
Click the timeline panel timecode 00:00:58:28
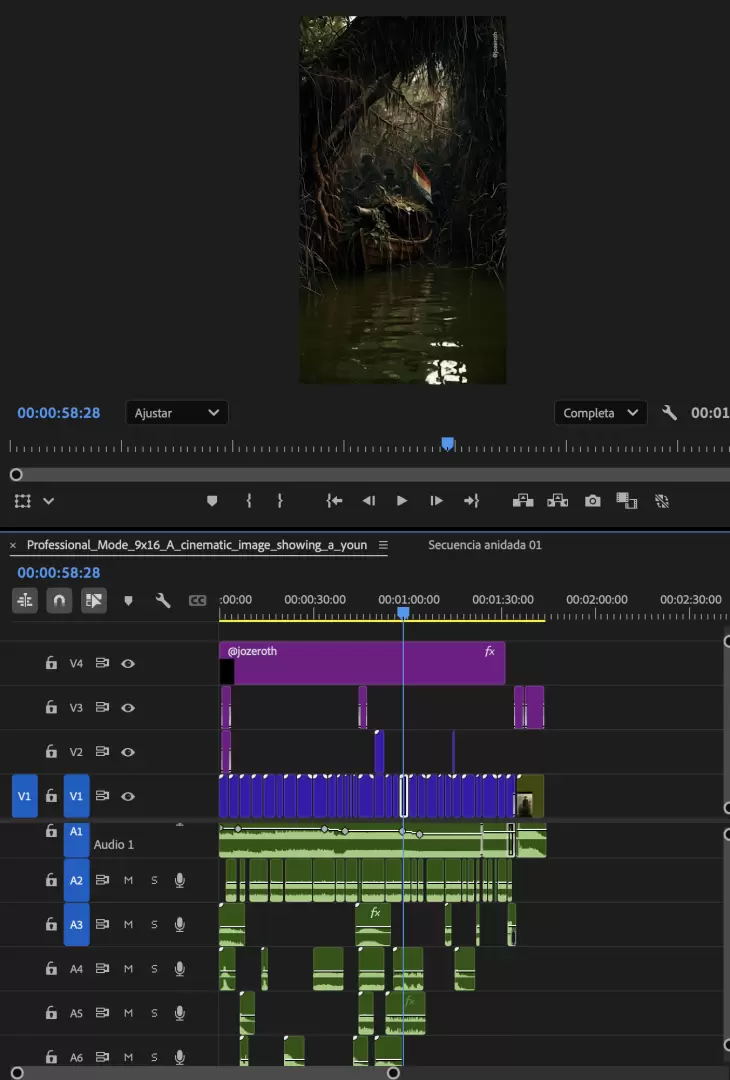[59, 572]
